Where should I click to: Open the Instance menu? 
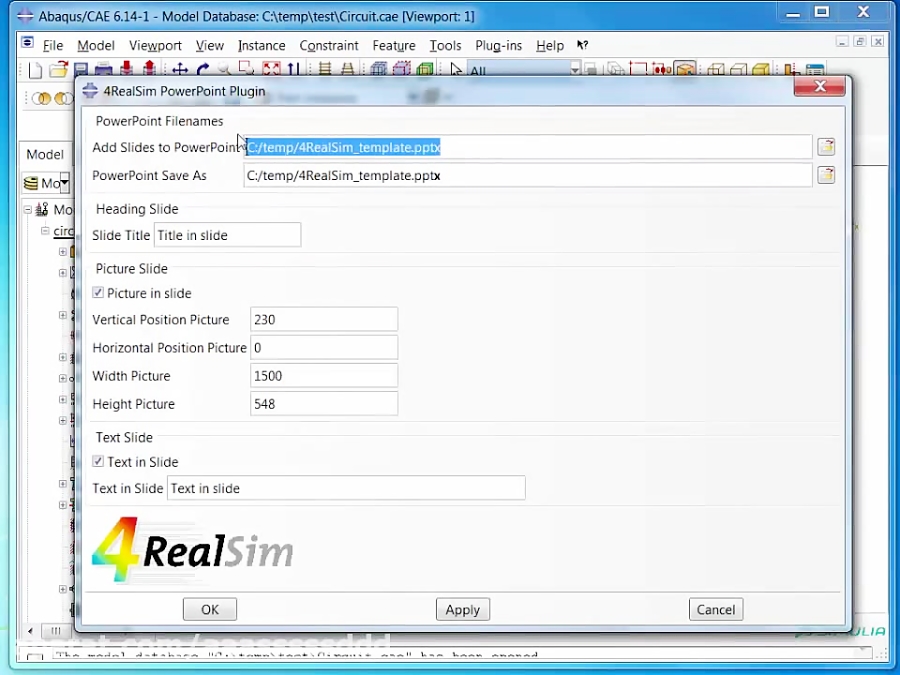coord(261,45)
